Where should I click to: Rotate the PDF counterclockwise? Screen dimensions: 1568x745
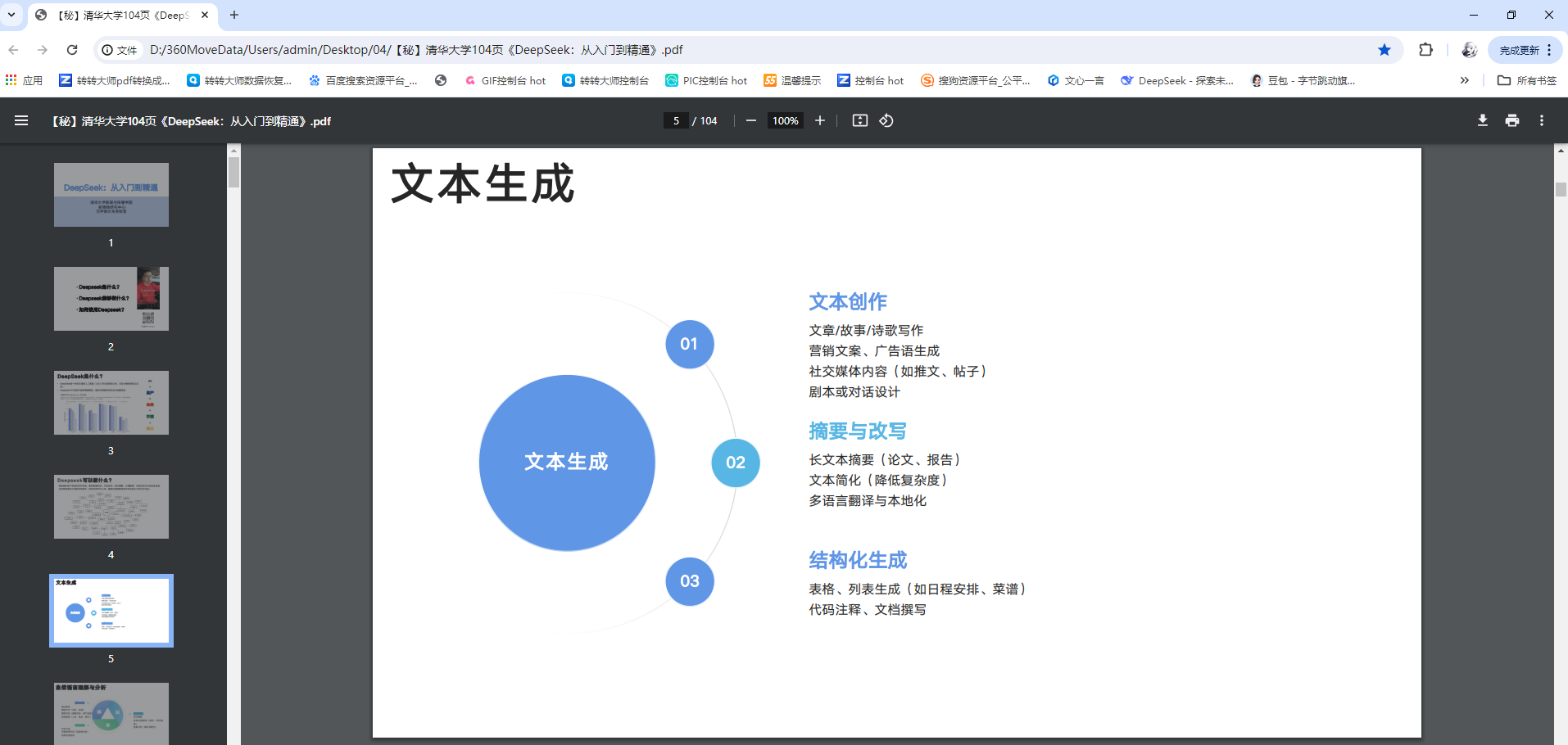[x=886, y=120]
